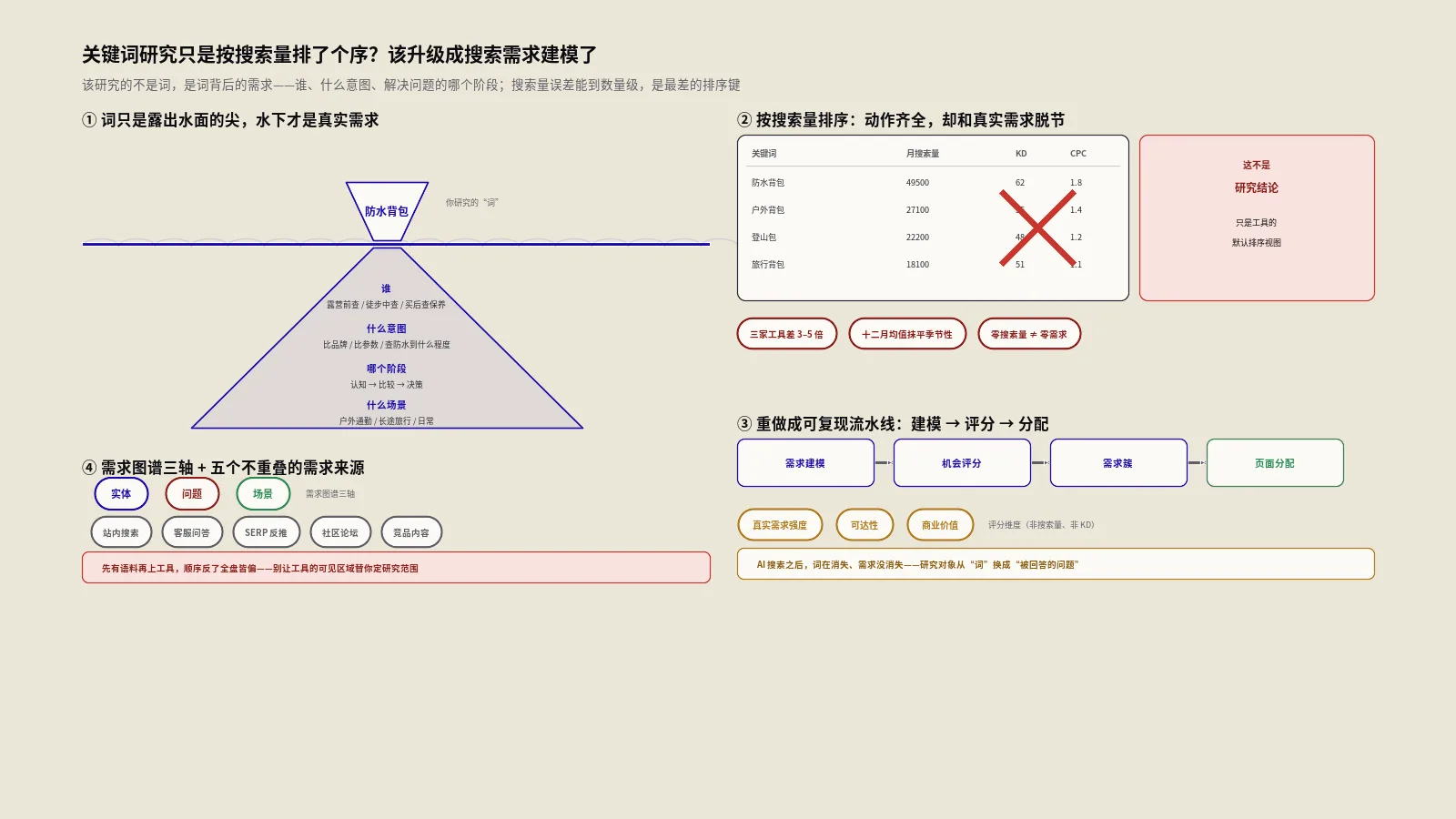Click the 十二月均值抹平季节性 pill

[907, 334]
